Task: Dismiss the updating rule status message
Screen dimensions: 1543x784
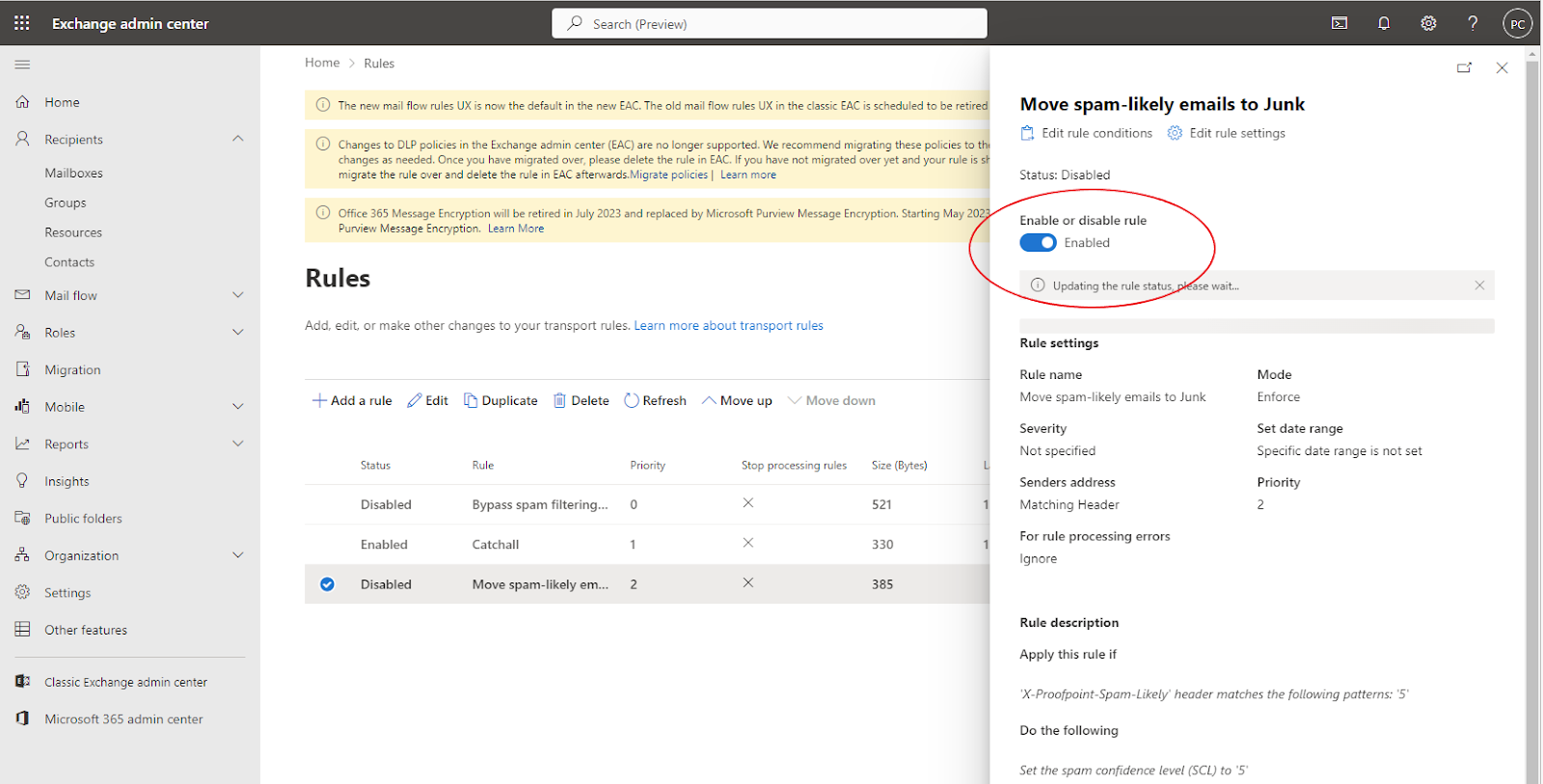Action: tap(1479, 285)
